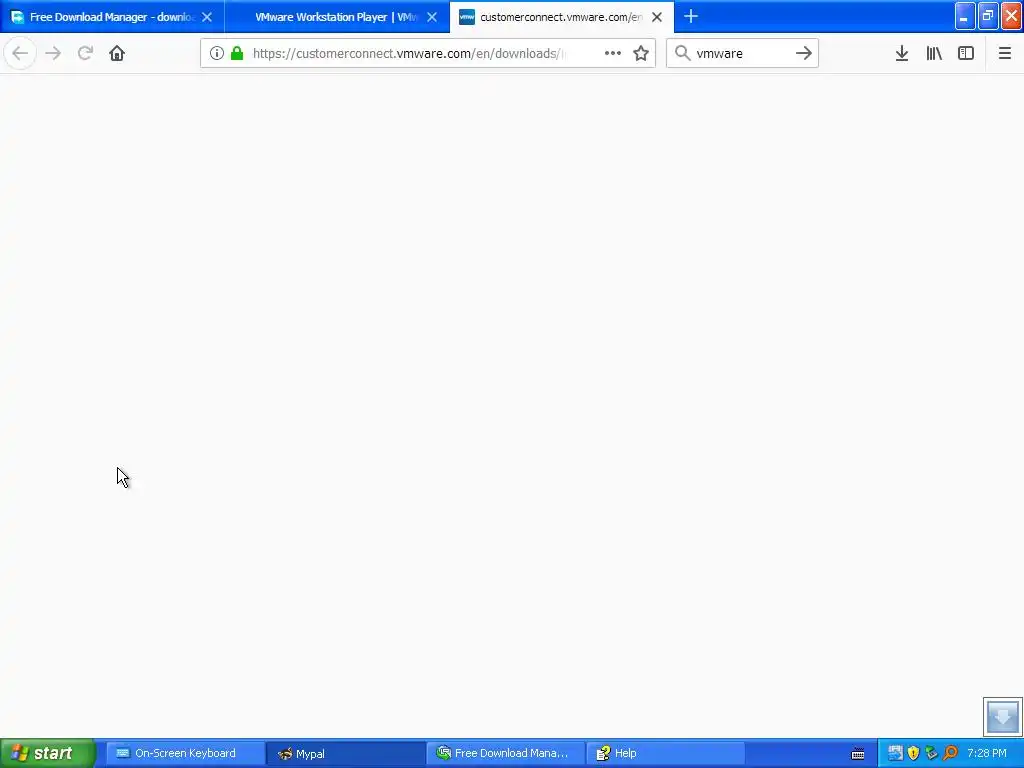The width and height of the screenshot is (1024, 768).
Task: Switch to Help taskbar item
Action: [x=665, y=753]
